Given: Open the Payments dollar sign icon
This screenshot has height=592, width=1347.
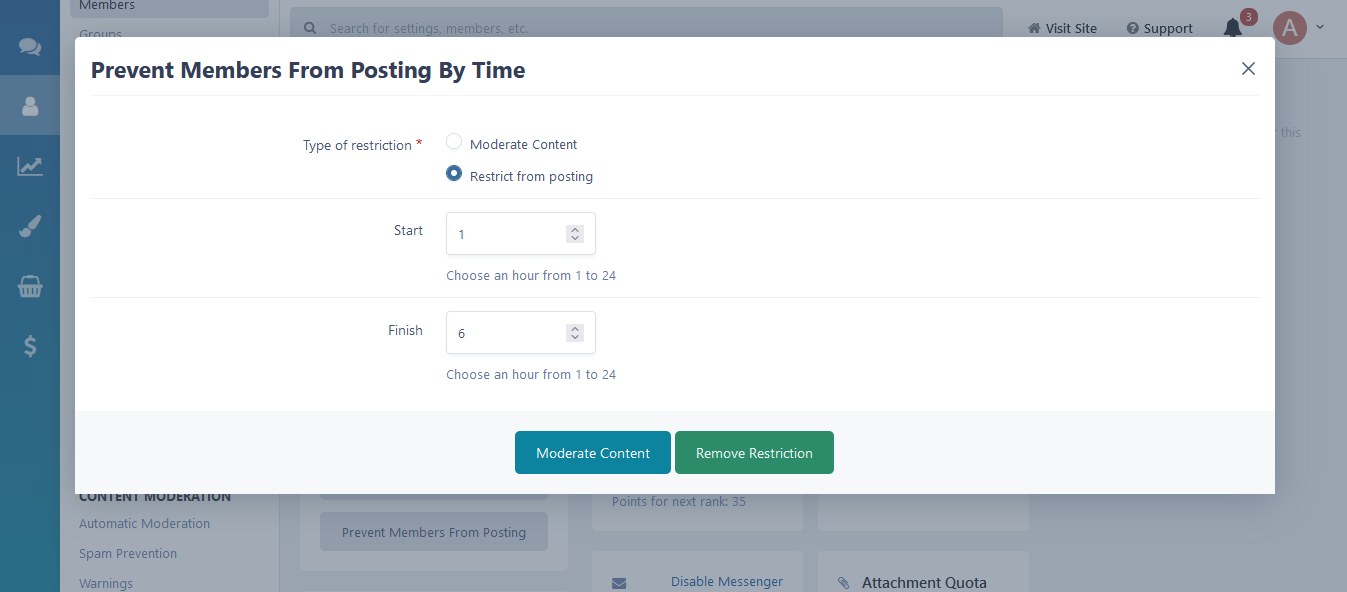Looking at the screenshot, I should pyautogui.click(x=30, y=347).
